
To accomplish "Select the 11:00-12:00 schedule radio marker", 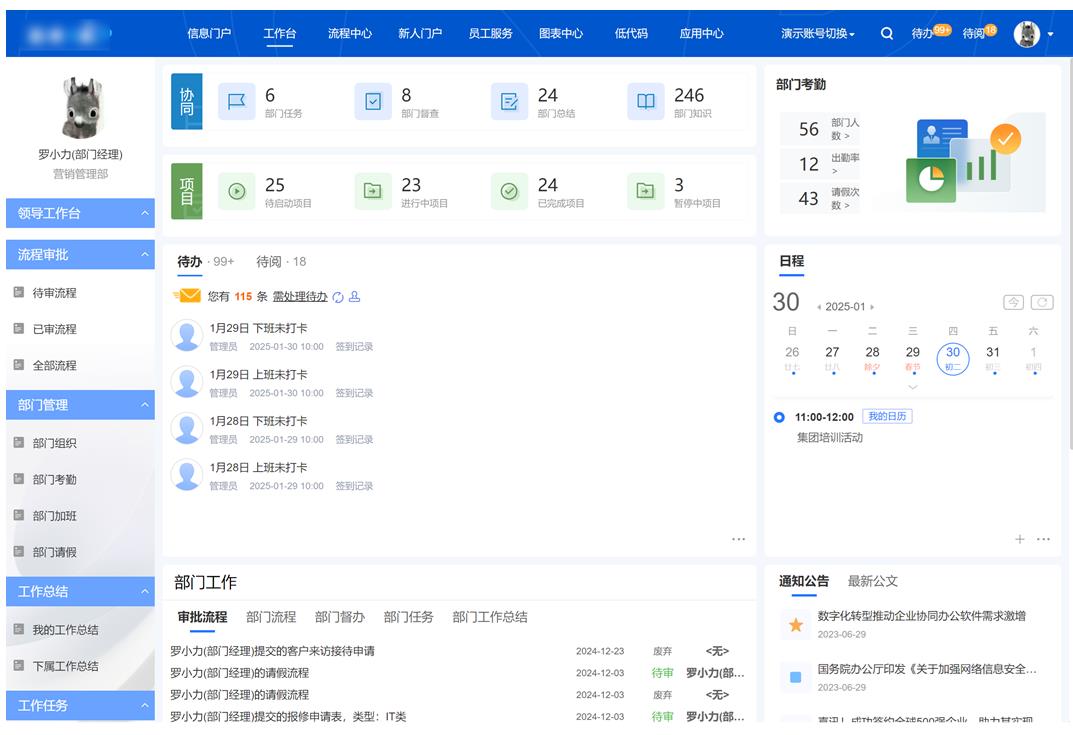I will [779, 417].
